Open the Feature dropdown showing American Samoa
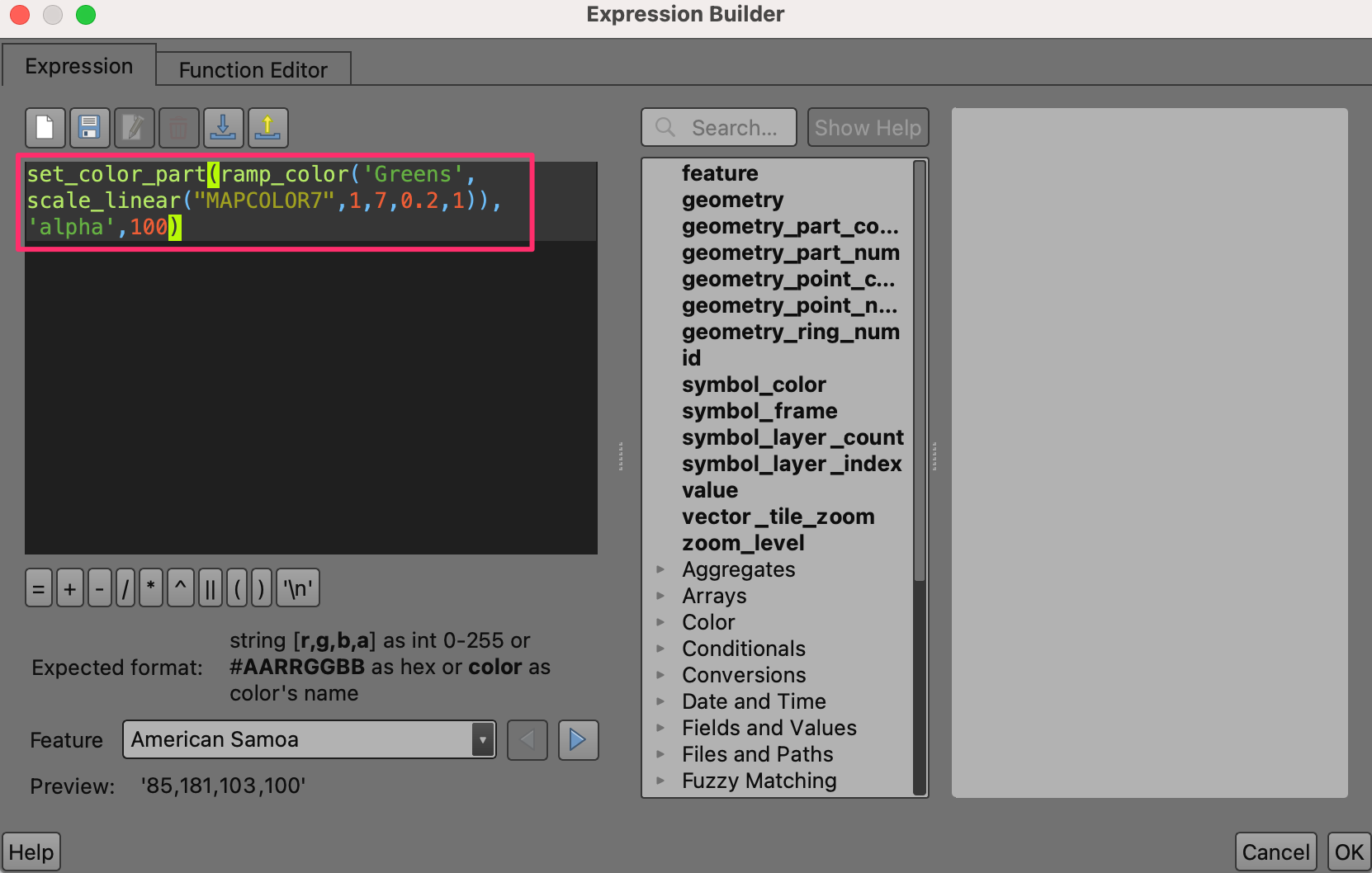Viewport: 1372px width, 873px height. 309,739
